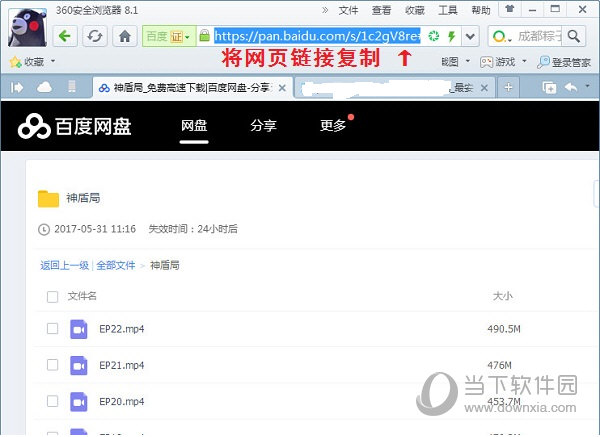Select the 分享 navigation item
Image resolution: width=601 pixels, height=437 pixels.
263,126
